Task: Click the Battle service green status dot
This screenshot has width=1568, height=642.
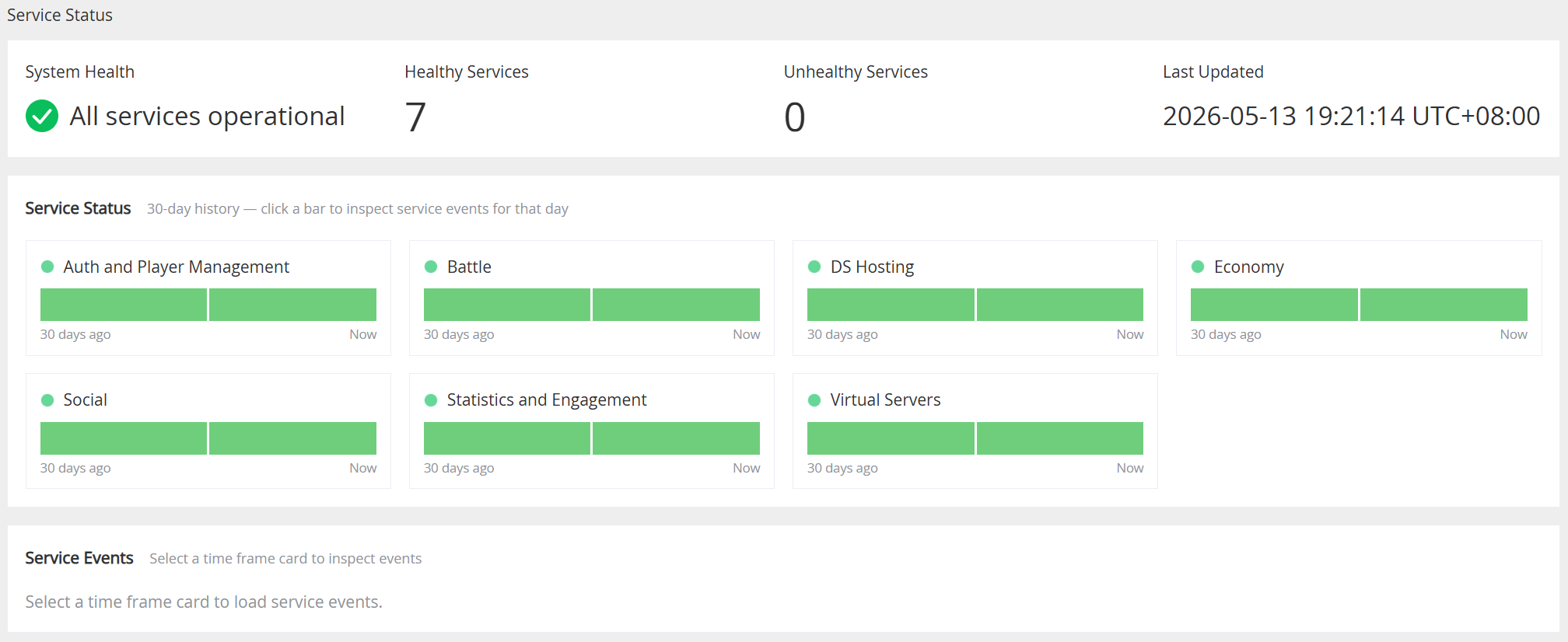Action: [x=431, y=267]
